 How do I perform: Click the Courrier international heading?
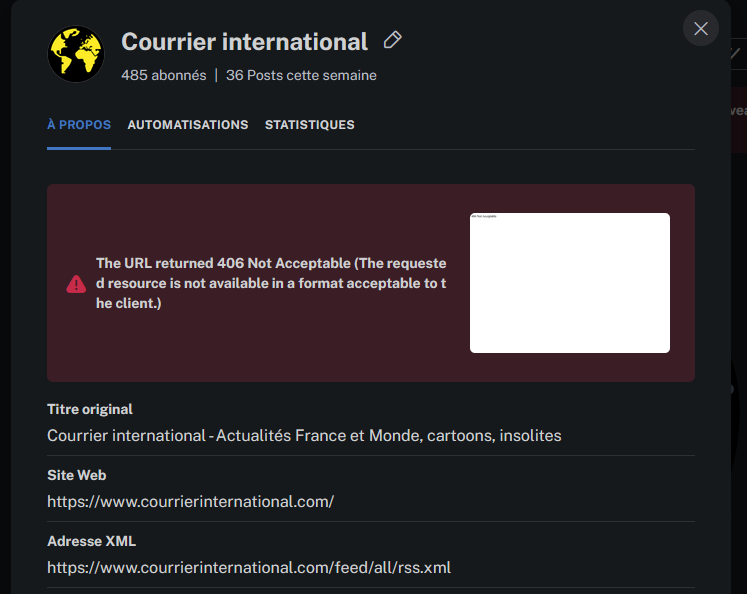[244, 42]
